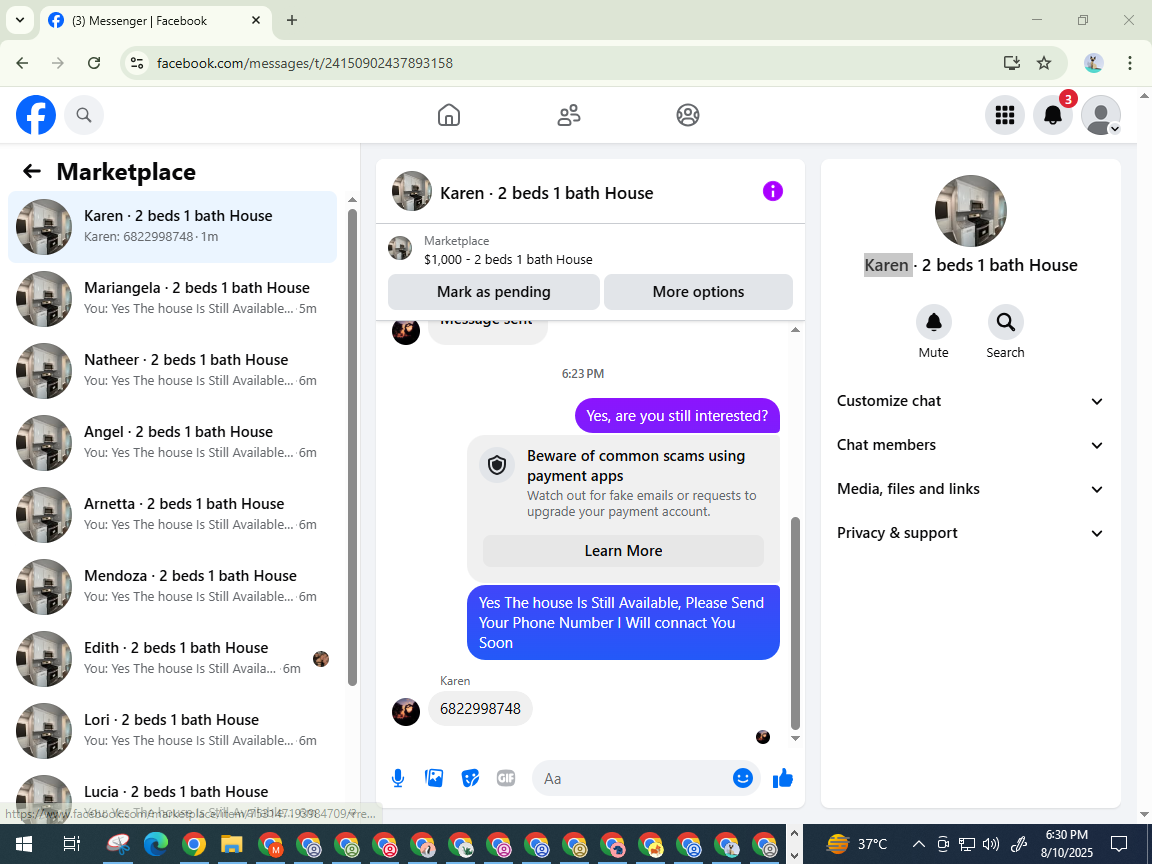Open the emoji picker in message box
Screen dimensions: 1152x864
(743, 778)
